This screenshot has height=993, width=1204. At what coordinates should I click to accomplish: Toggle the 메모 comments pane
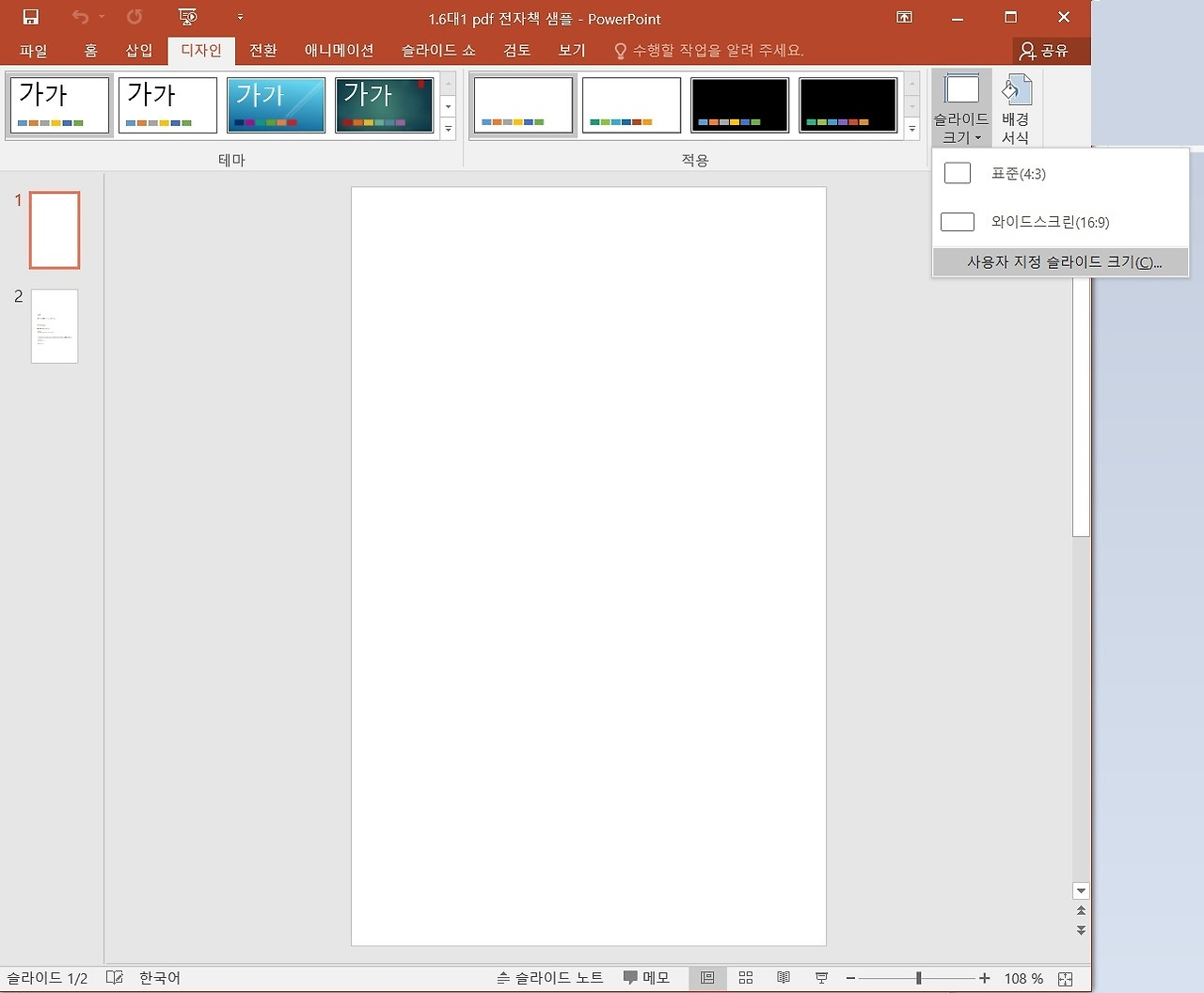647,978
